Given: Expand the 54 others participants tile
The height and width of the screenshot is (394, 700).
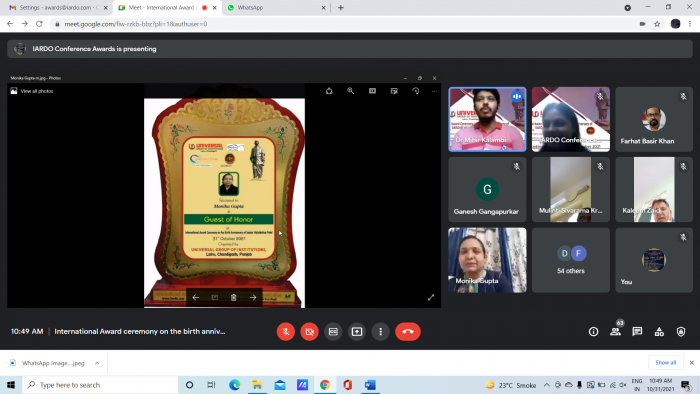Looking at the screenshot, I should click(571, 260).
